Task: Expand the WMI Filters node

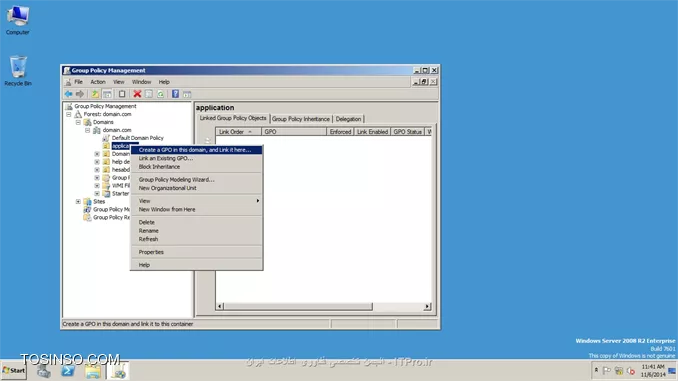Action: 97,186
